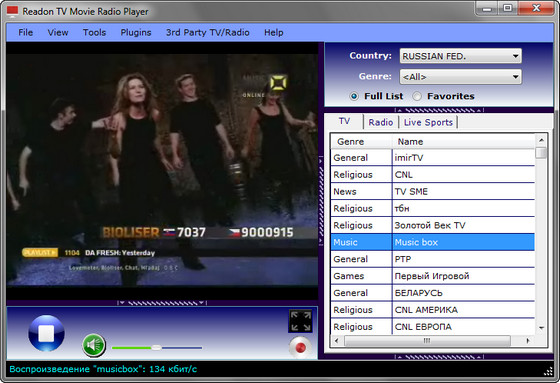Collapse the country filter panel with its grip
Viewport: 560px width, 383px height.
[439, 110]
